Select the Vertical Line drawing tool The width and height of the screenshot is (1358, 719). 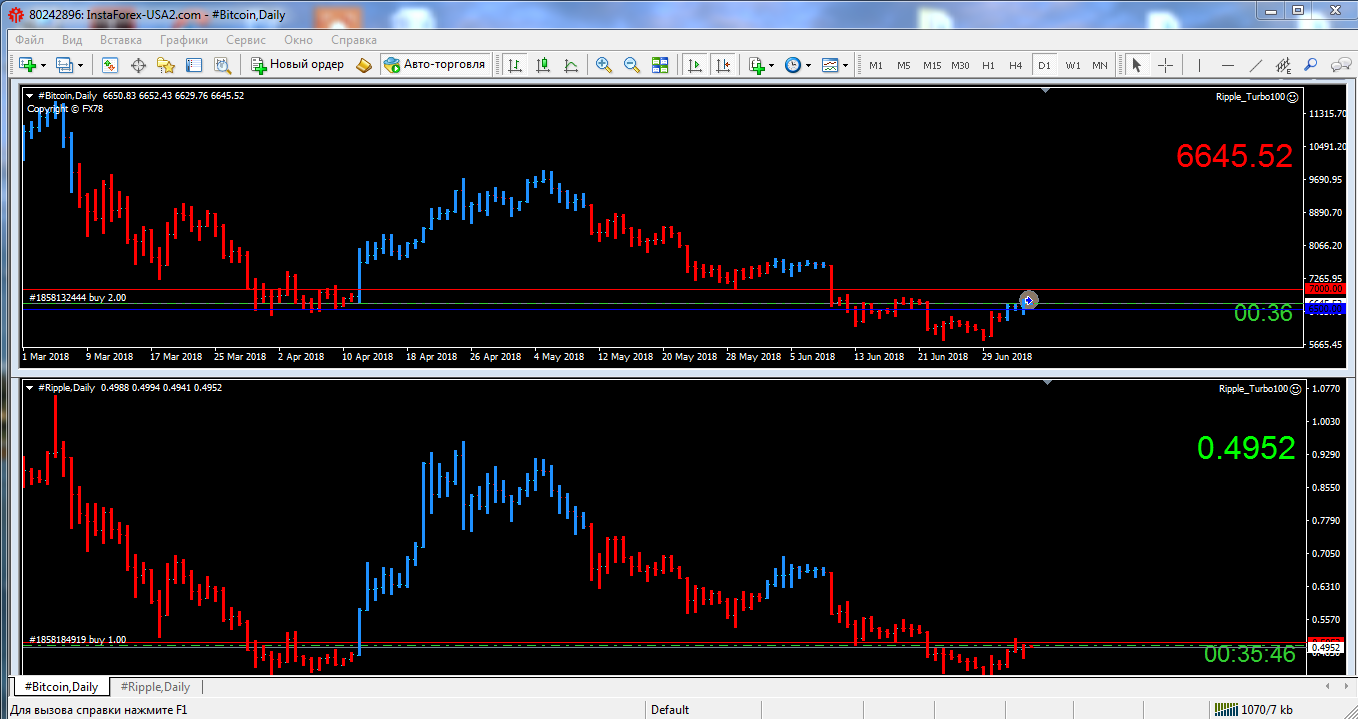point(1199,65)
